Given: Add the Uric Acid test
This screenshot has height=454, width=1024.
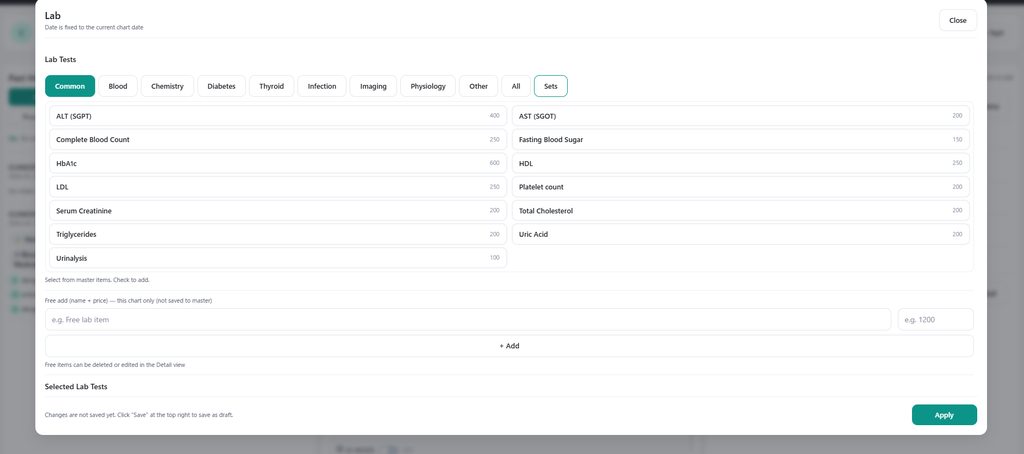Looking at the screenshot, I should [741, 235].
